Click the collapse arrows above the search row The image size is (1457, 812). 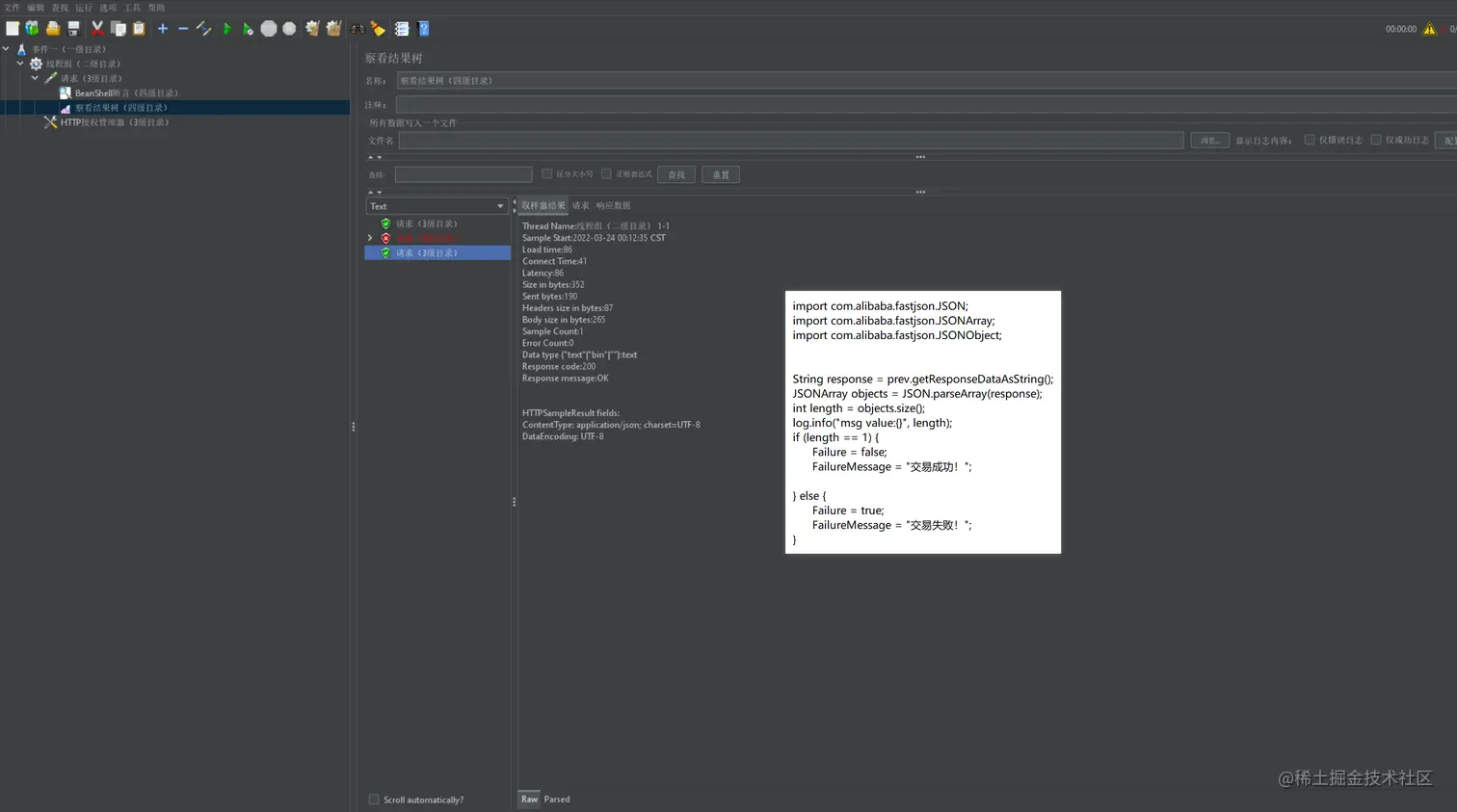coord(375,157)
